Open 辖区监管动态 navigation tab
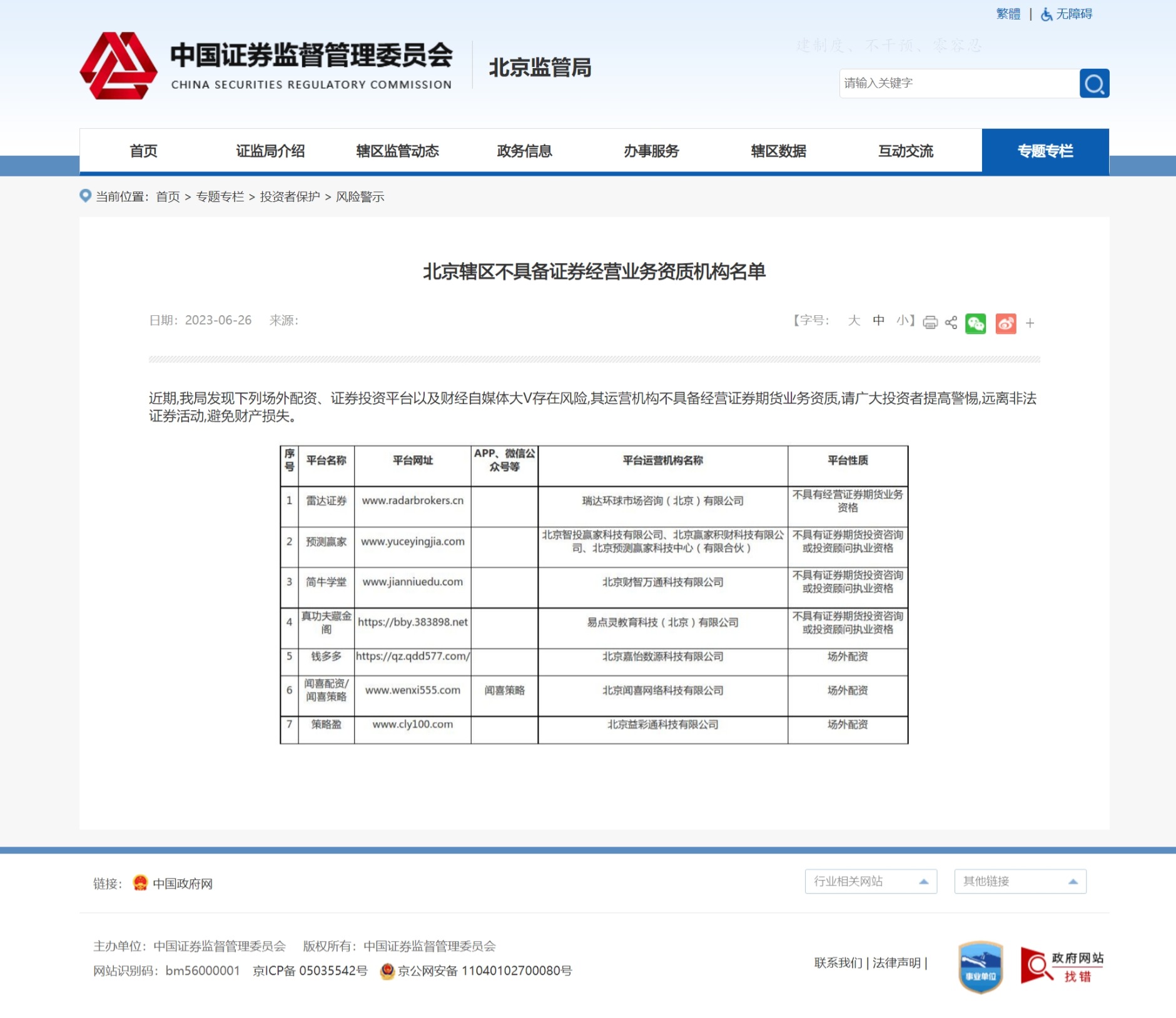Viewport: 1176px width, 1018px height. (x=397, y=151)
